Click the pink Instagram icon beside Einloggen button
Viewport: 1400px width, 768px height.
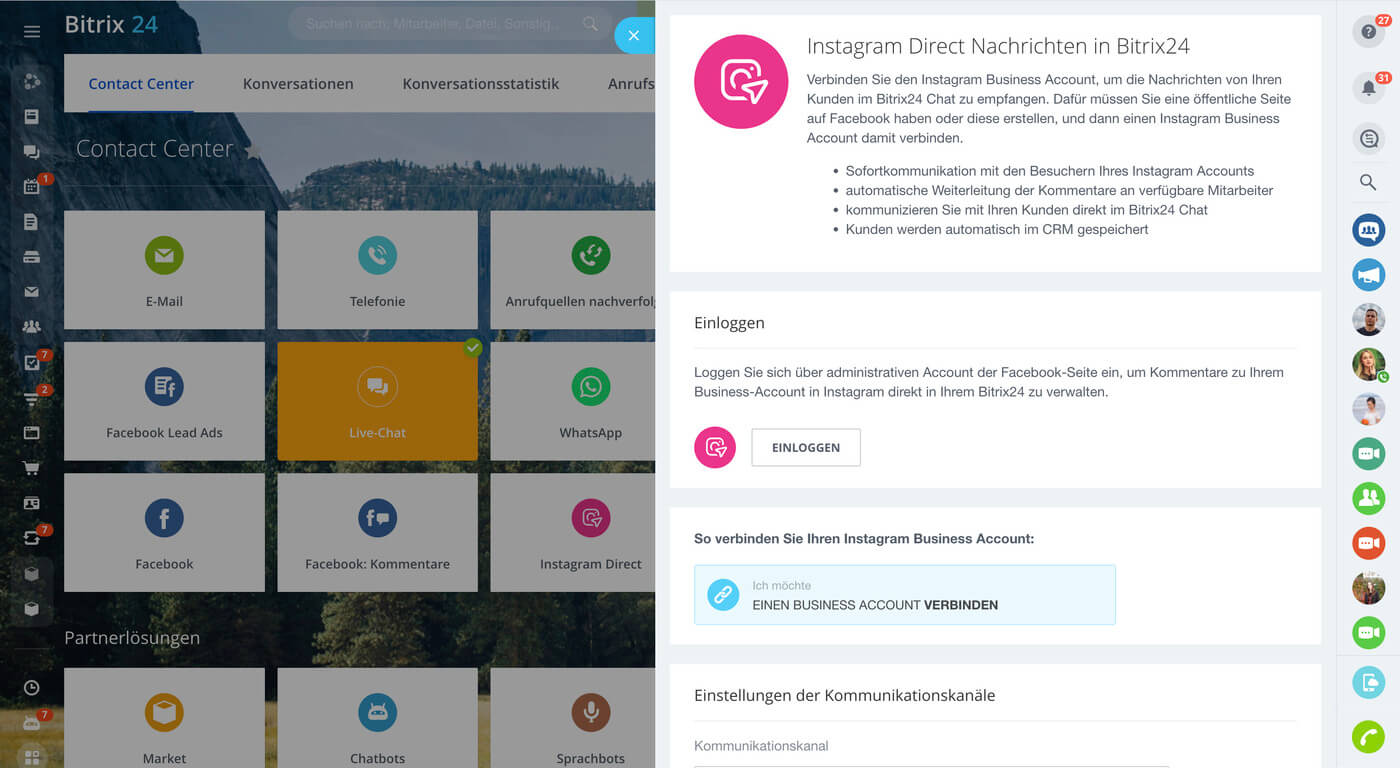[715, 448]
